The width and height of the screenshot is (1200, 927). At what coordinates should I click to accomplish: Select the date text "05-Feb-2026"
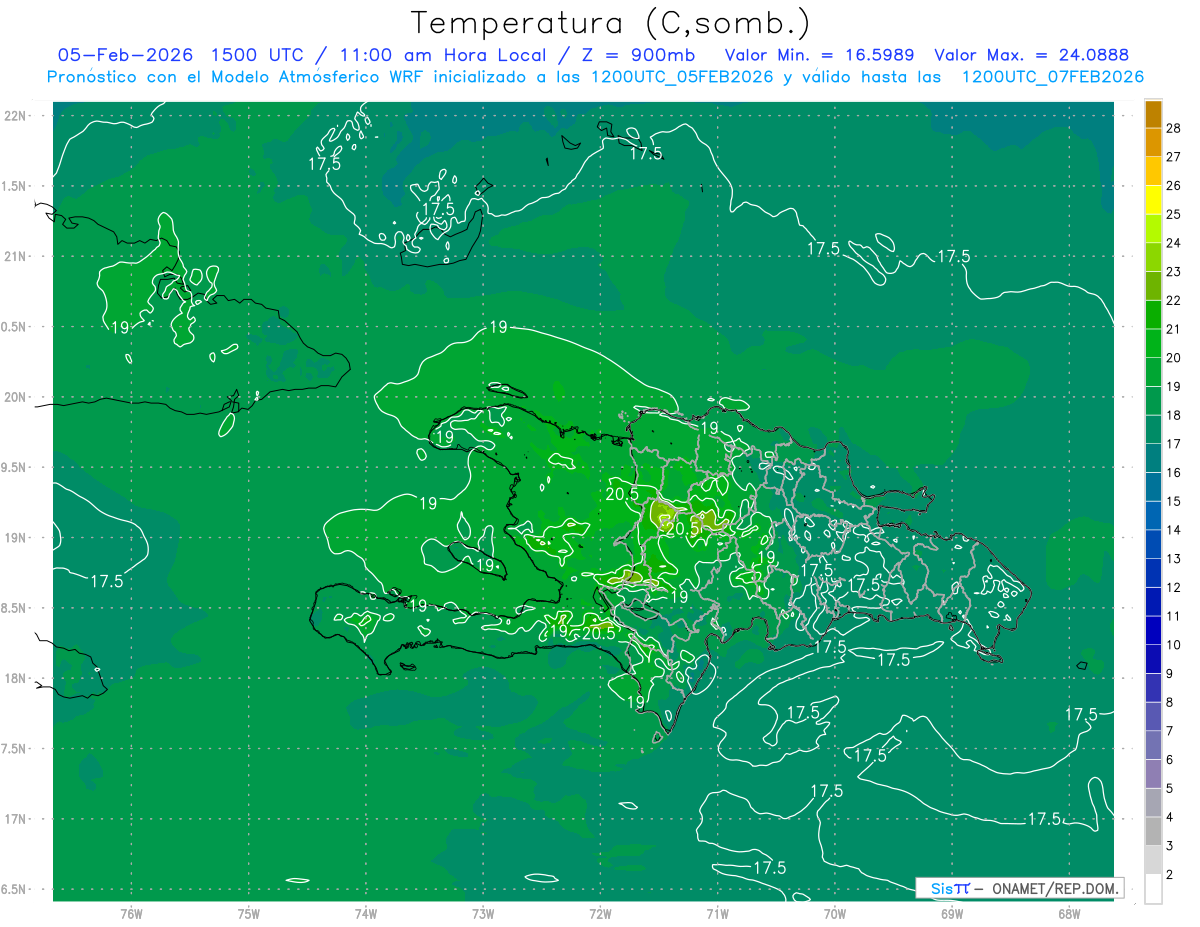pyautogui.click(x=125, y=55)
